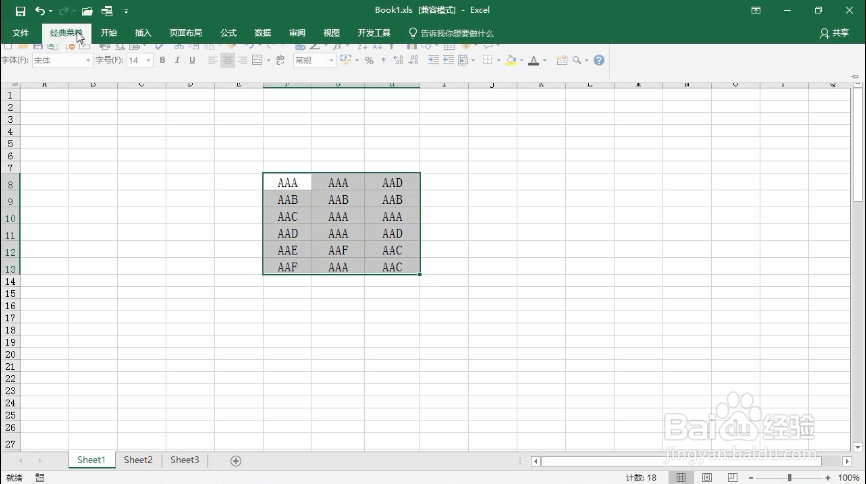Expand the Merge and Center dropdown arrow

(268, 60)
